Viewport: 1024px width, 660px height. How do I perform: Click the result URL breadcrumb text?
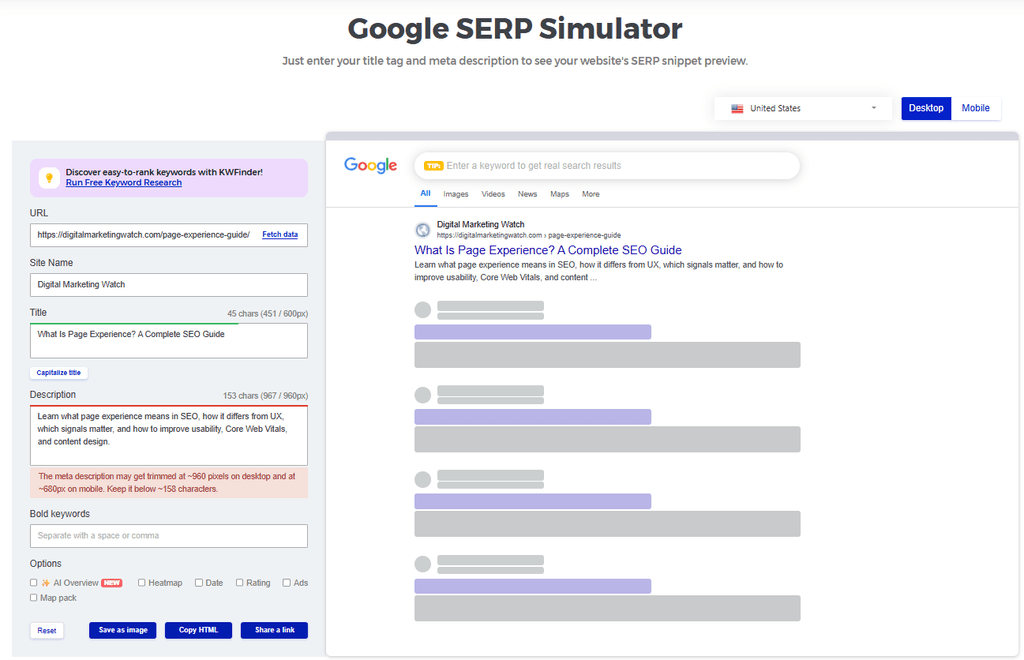point(528,235)
